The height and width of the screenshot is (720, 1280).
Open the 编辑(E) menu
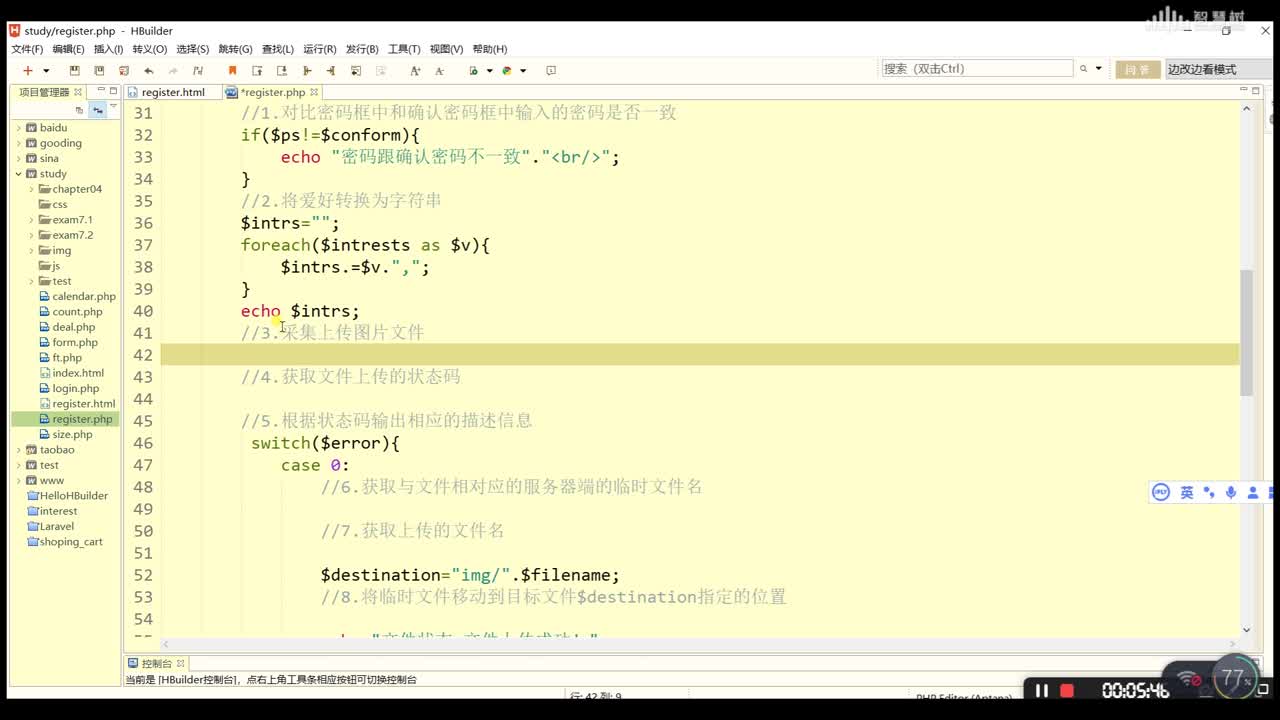[x=69, y=49]
